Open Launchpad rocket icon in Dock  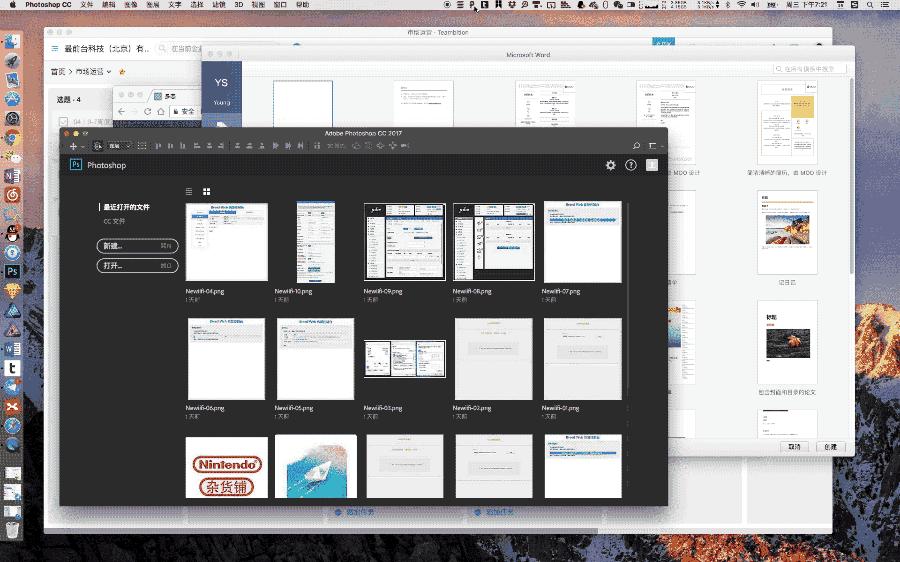pyautogui.click(x=12, y=61)
